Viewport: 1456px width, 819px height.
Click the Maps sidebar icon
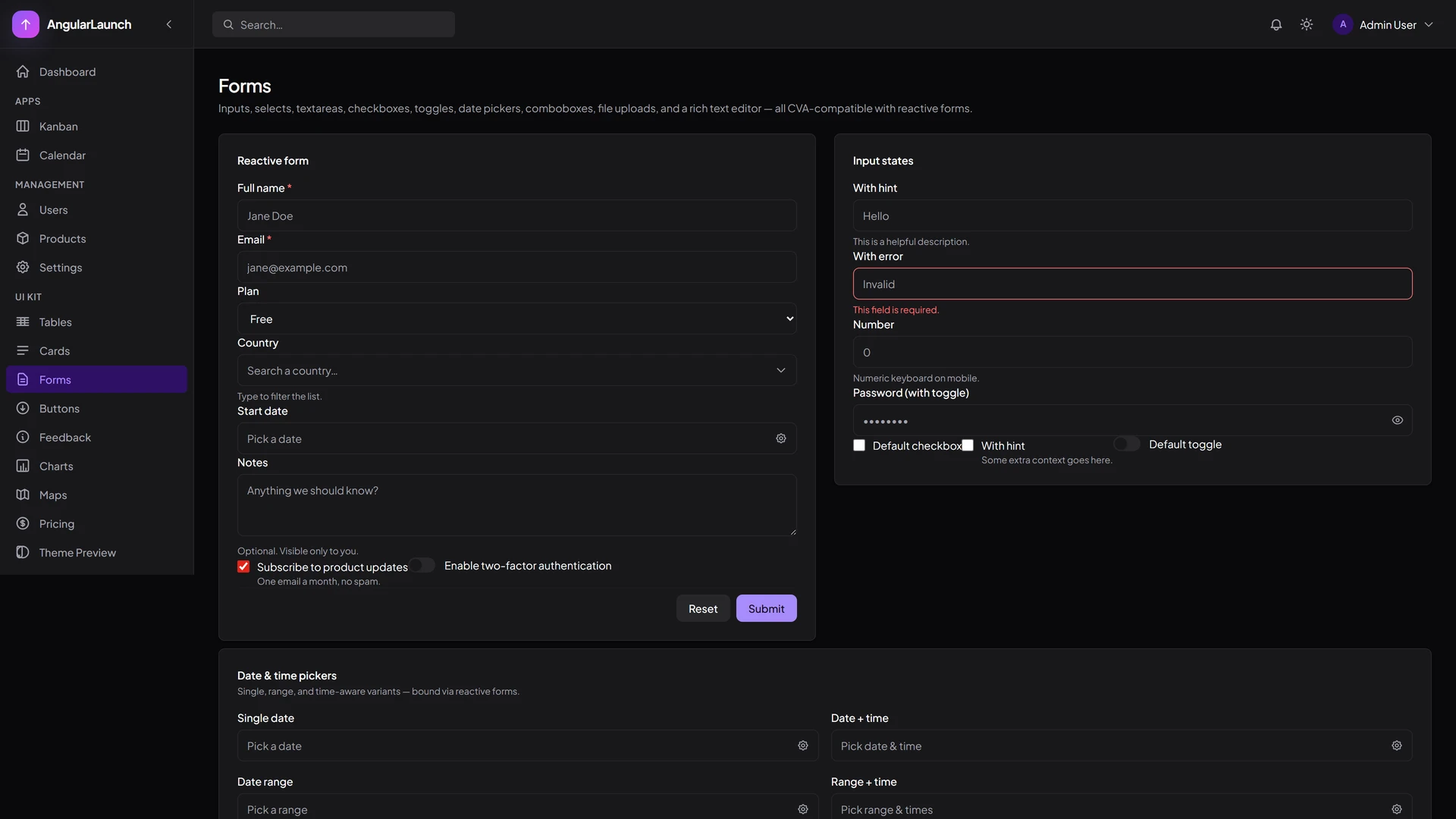pos(23,494)
